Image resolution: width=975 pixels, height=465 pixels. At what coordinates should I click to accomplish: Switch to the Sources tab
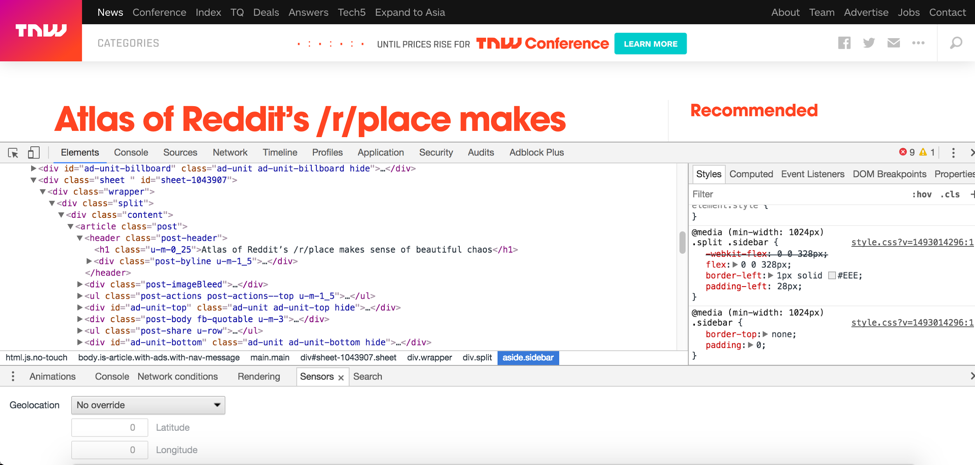[x=180, y=152]
